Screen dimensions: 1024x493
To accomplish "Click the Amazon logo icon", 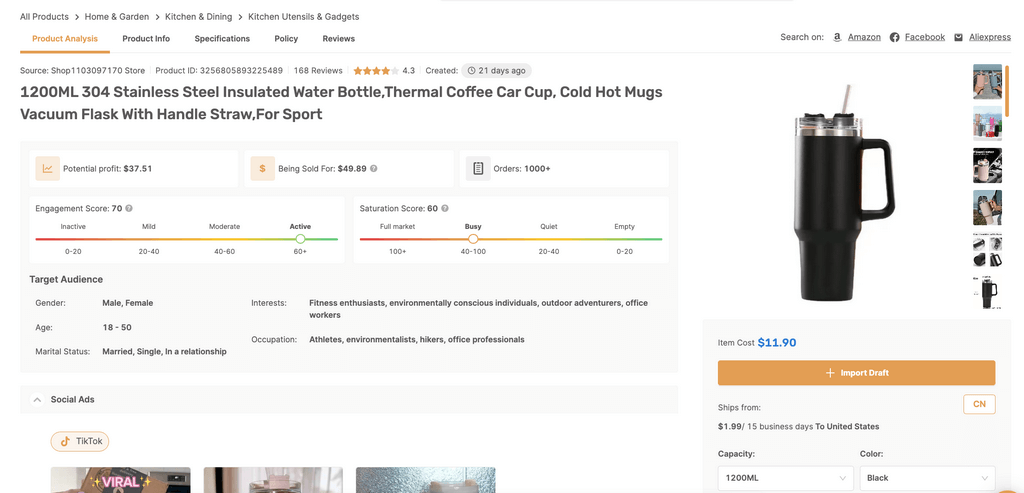I will [837, 37].
